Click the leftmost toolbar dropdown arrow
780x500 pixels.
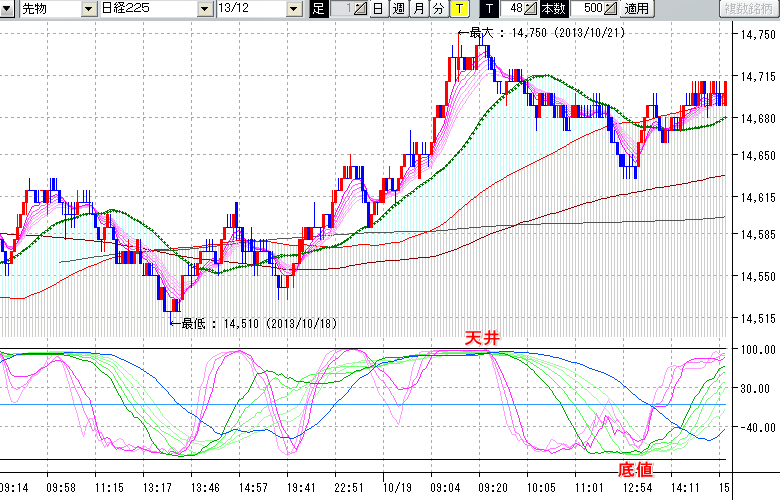(x=8, y=9)
